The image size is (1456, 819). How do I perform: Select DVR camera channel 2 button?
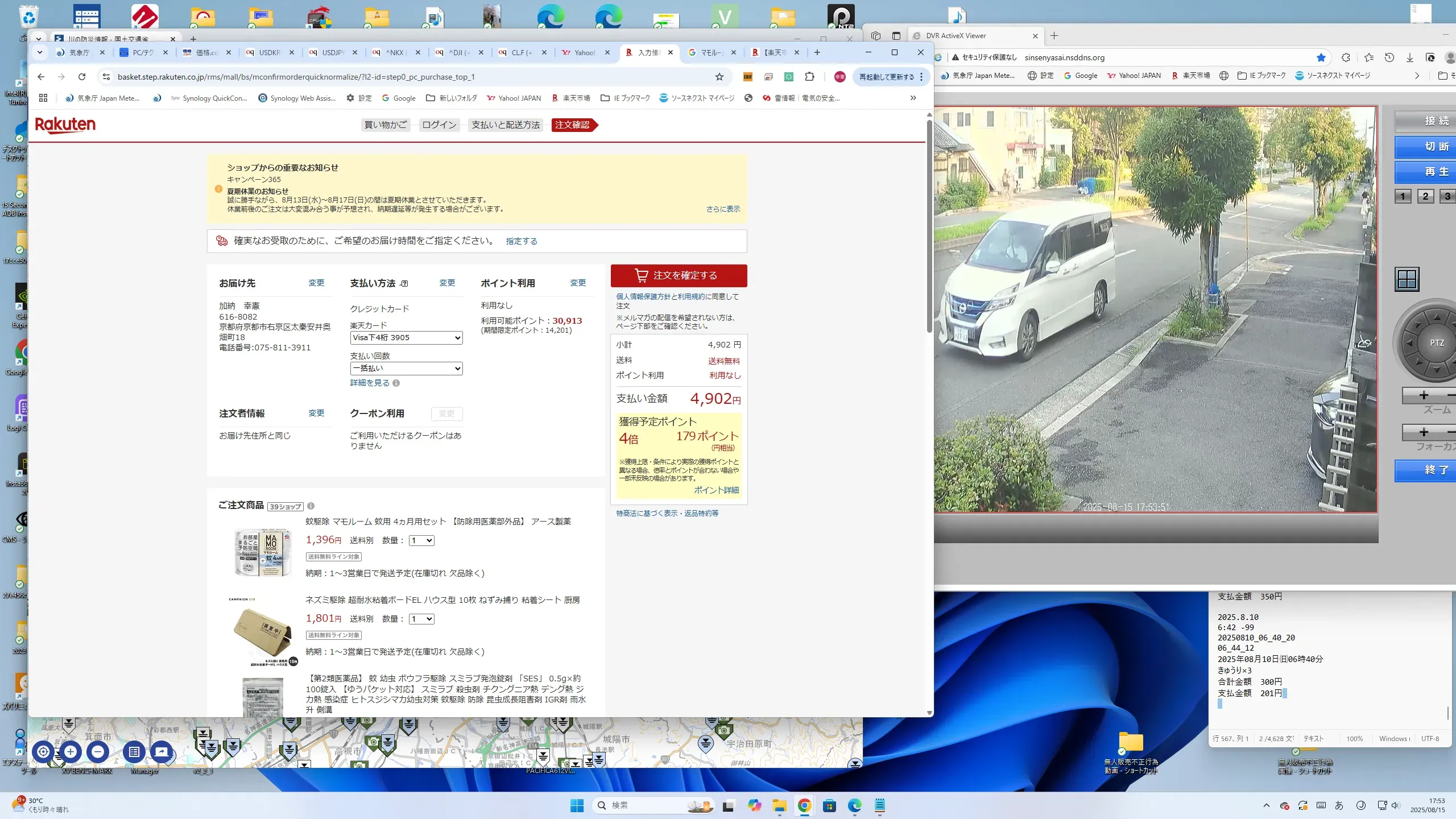[1425, 196]
